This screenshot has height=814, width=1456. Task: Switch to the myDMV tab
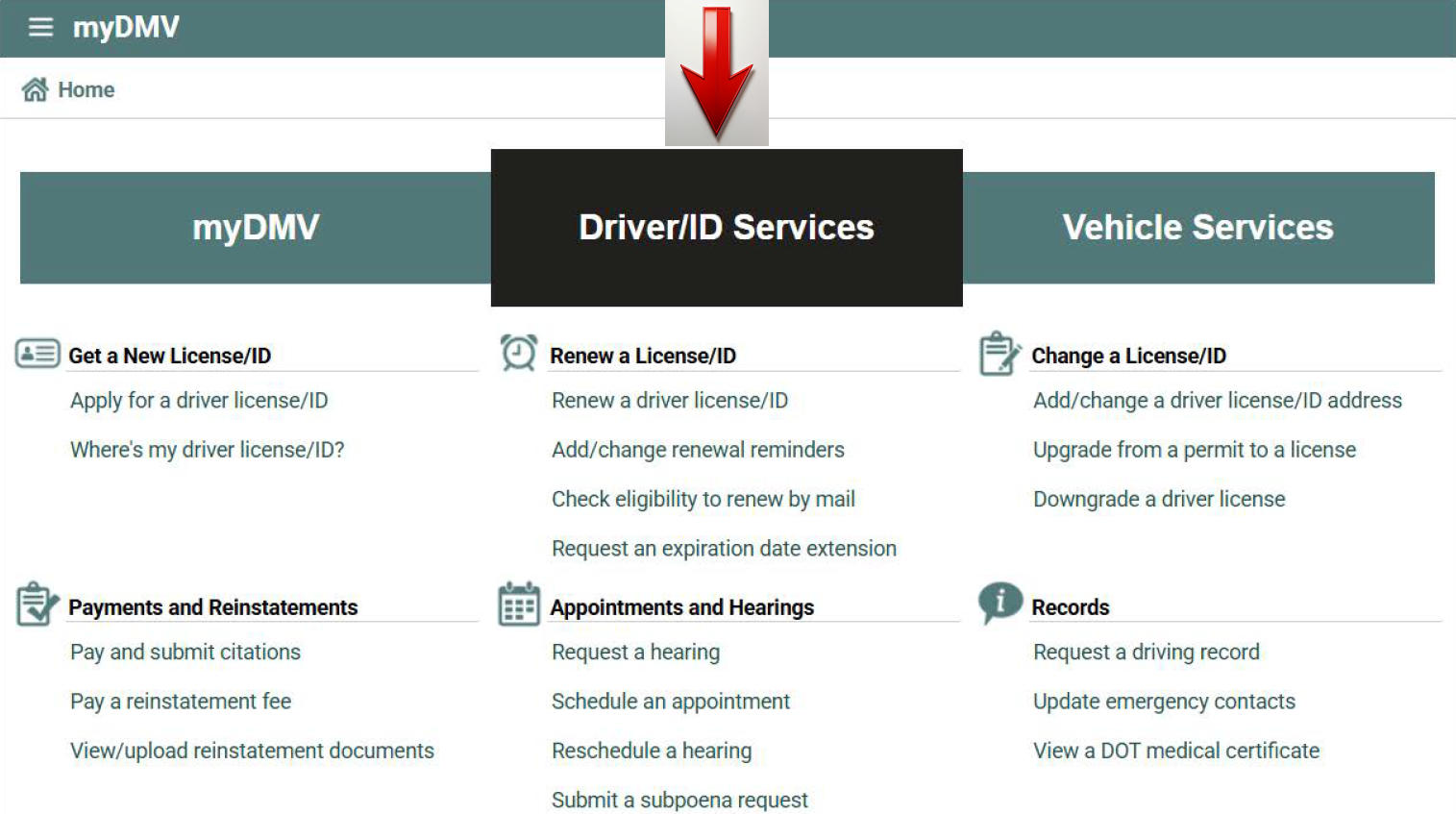pyautogui.click(x=254, y=228)
